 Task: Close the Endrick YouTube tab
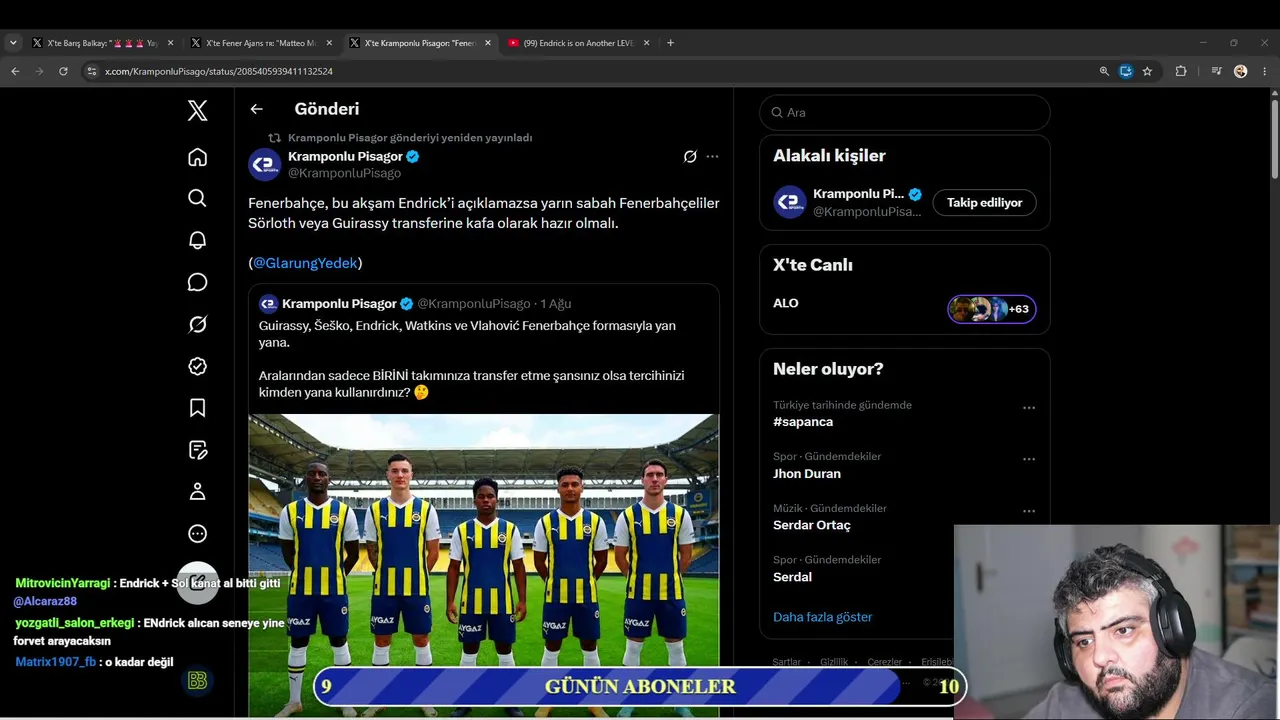(646, 43)
